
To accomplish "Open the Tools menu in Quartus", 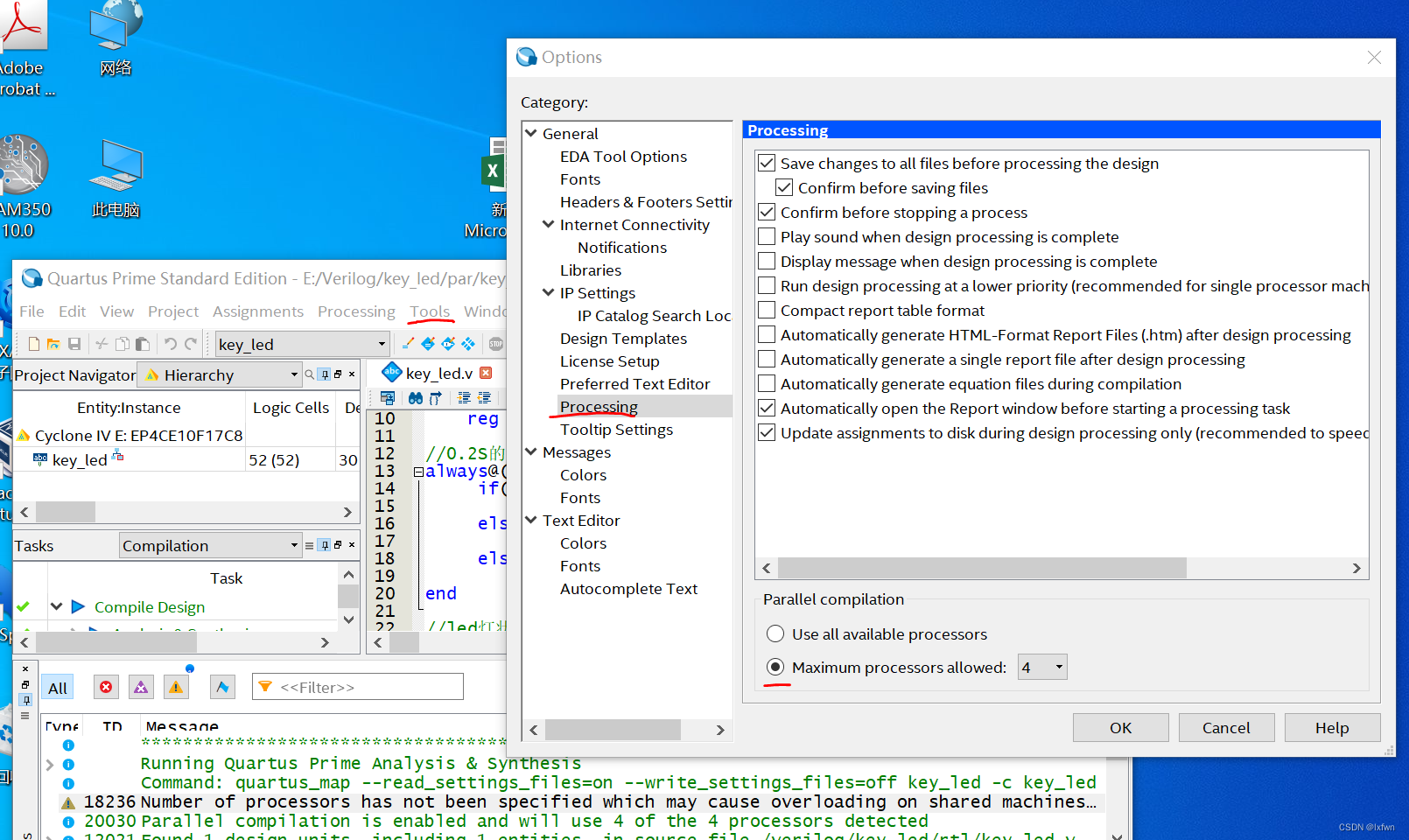I will click(430, 311).
